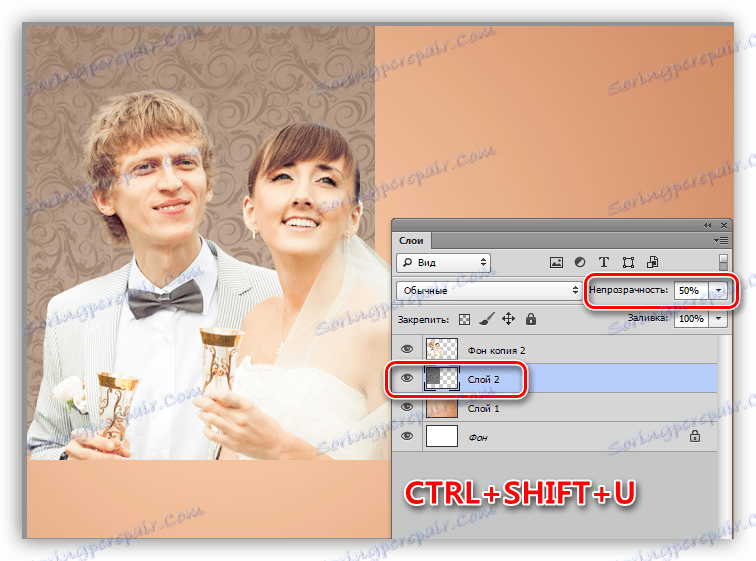756x561 pixels.
Task: Lock all padlock icon
Action: coord(531,319)
